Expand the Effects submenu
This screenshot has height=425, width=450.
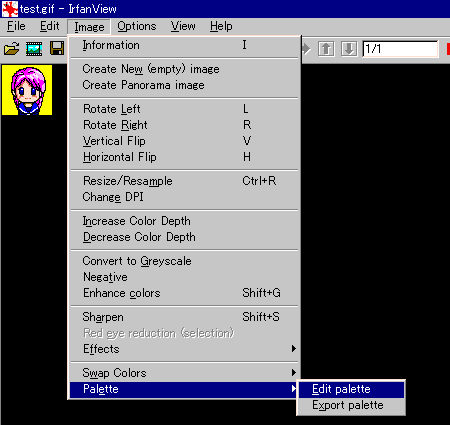(x=184, y=349)
